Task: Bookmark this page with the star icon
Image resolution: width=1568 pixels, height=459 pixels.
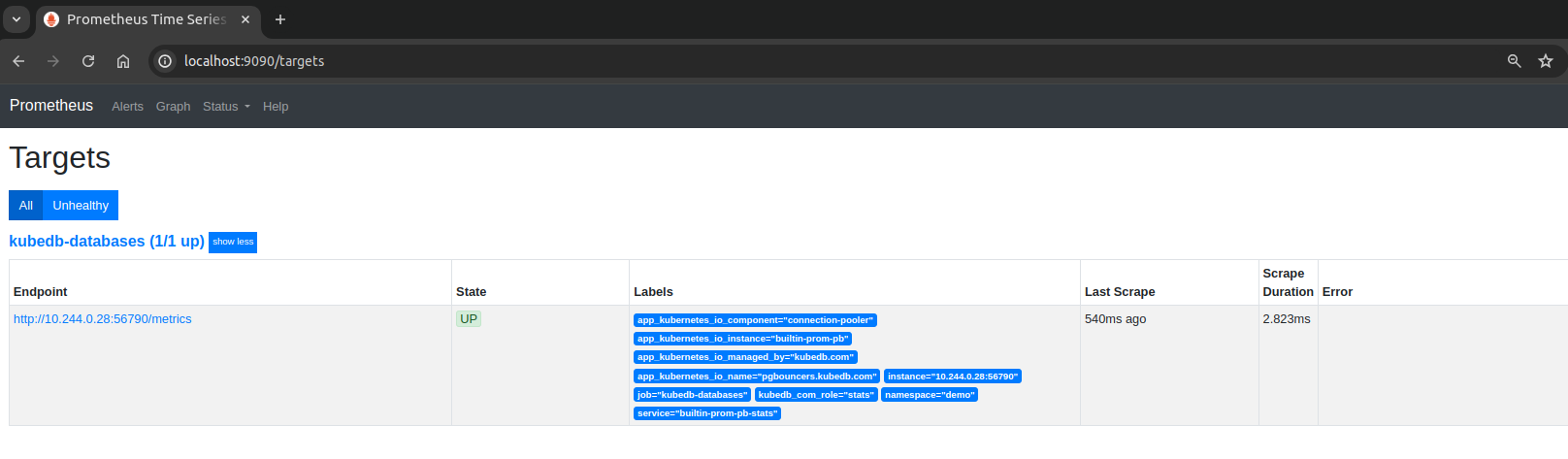Action: [1546, 61]
